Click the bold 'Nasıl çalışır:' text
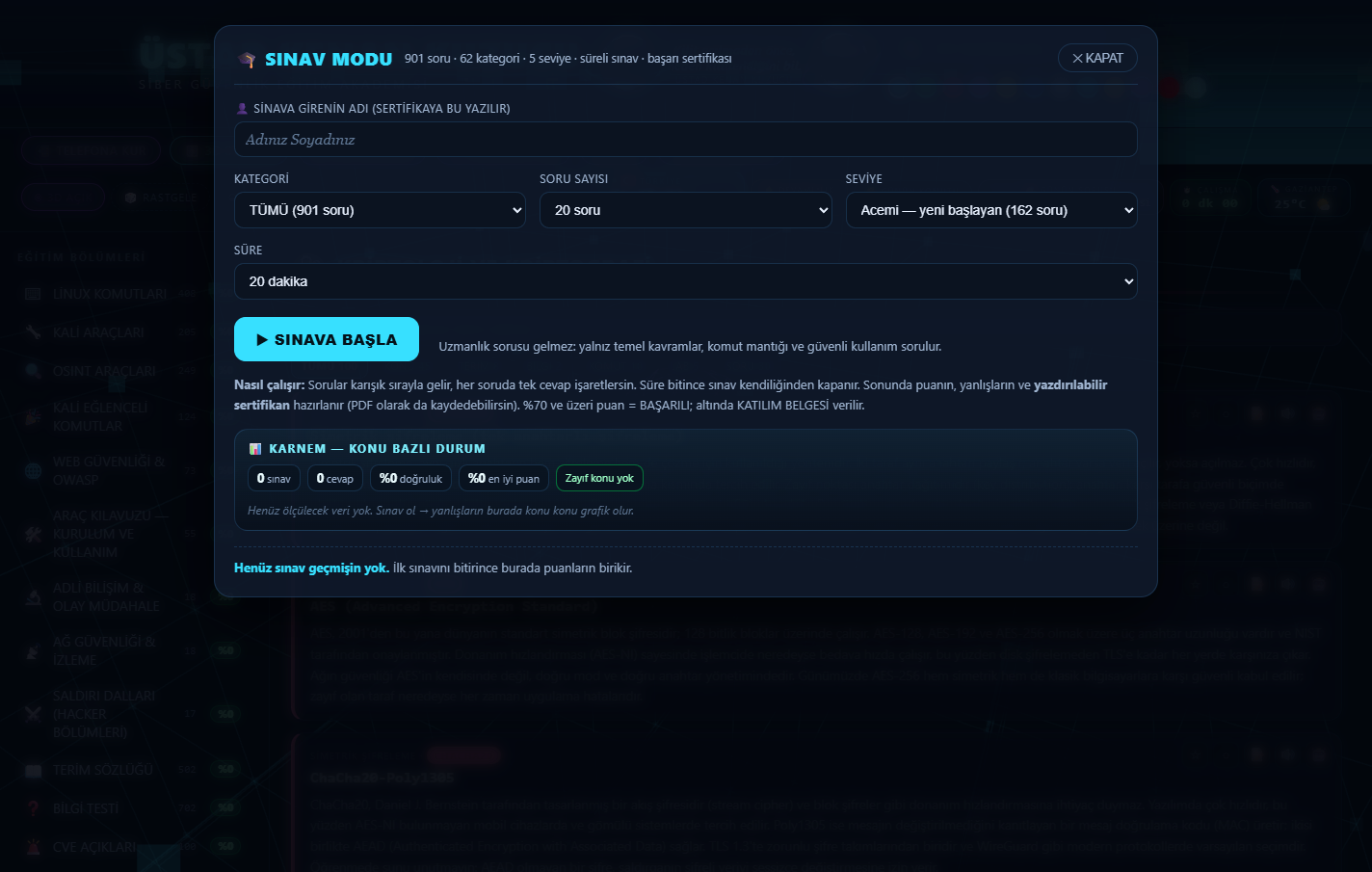The image size is (1372, 872). [x=269, y=384]
